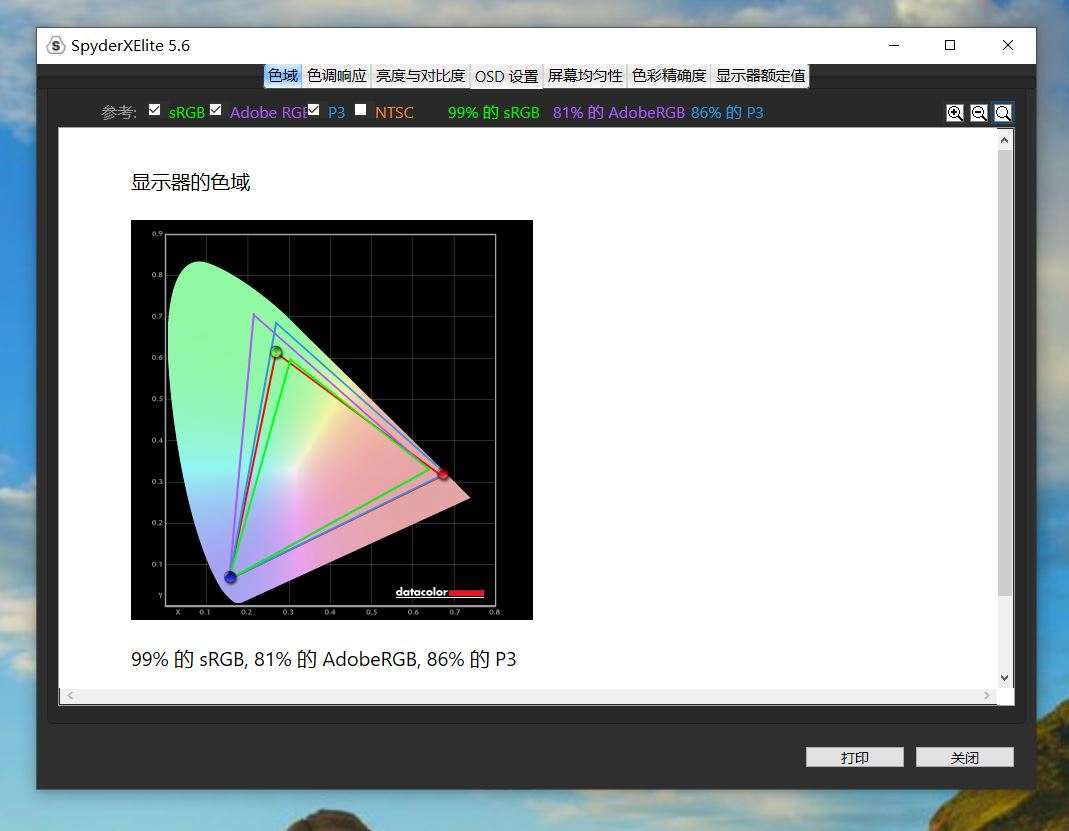Click the fit-to-window magnifier icon

pos(1003,113)
